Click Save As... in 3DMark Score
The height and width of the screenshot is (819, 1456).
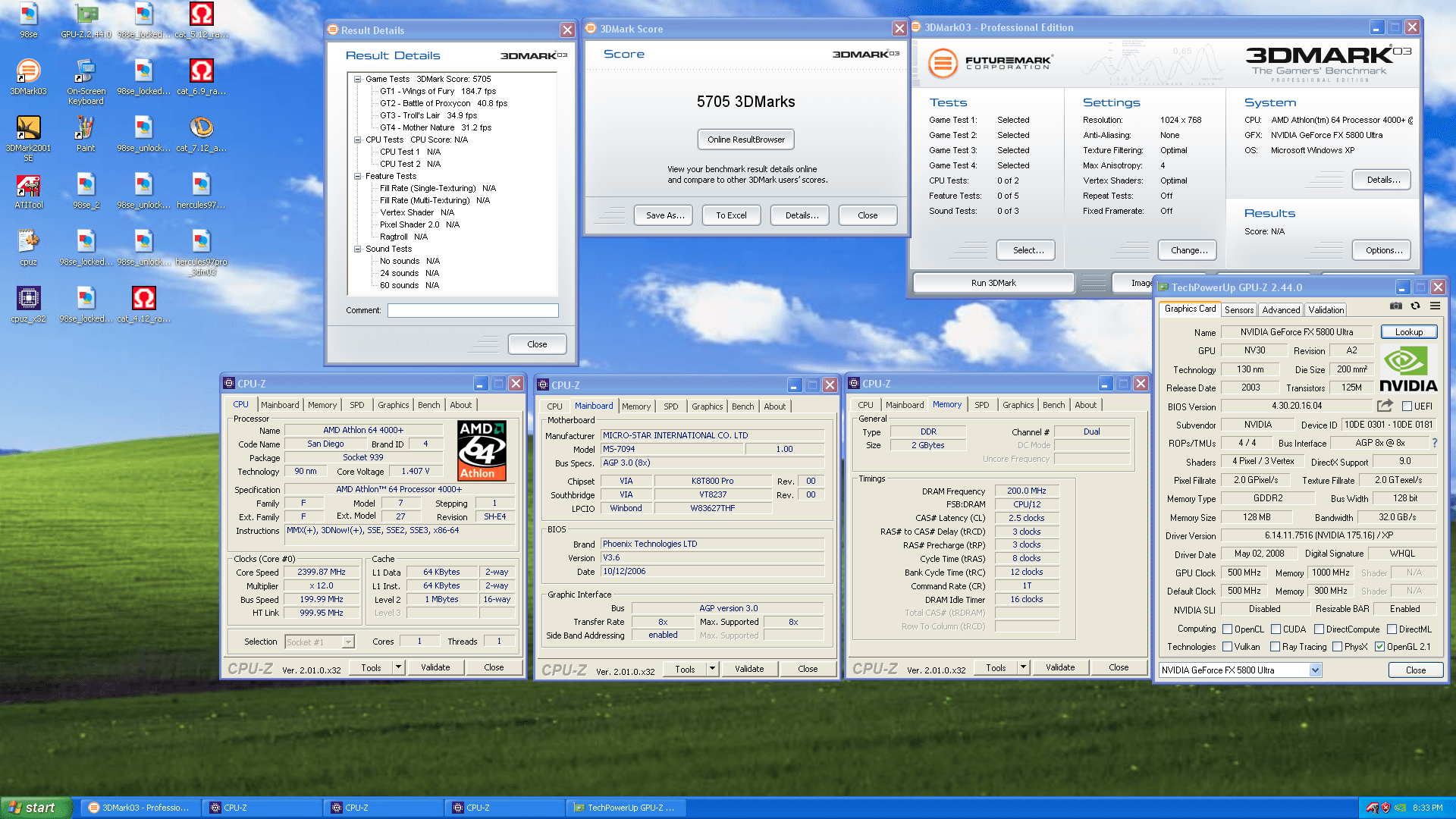pyautogui.click(x=665, y=215)
